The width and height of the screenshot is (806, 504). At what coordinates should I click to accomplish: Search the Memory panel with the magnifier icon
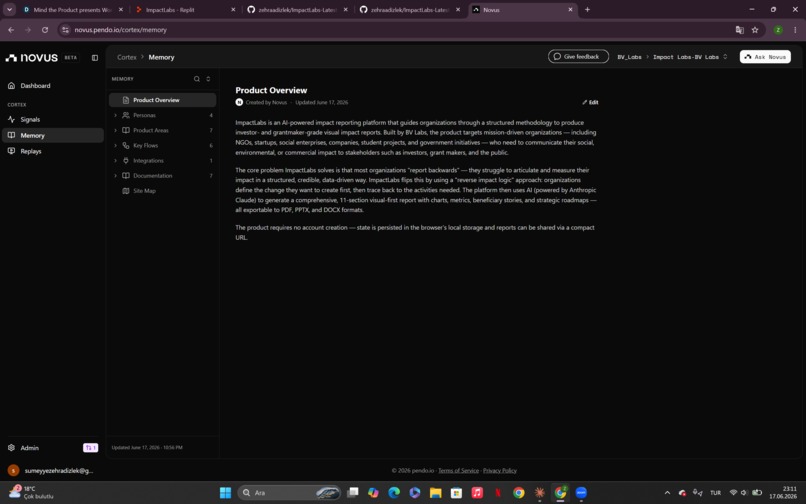[197, 79]
